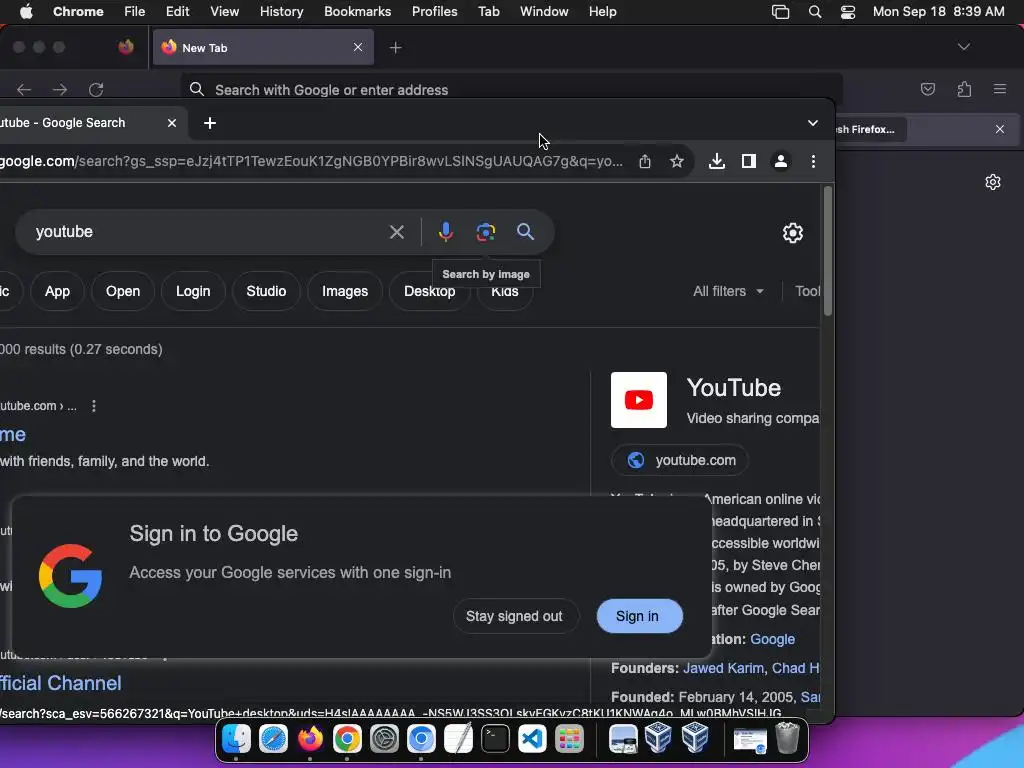
Task: Open Google quick settings gear
Action: [792, 232]
